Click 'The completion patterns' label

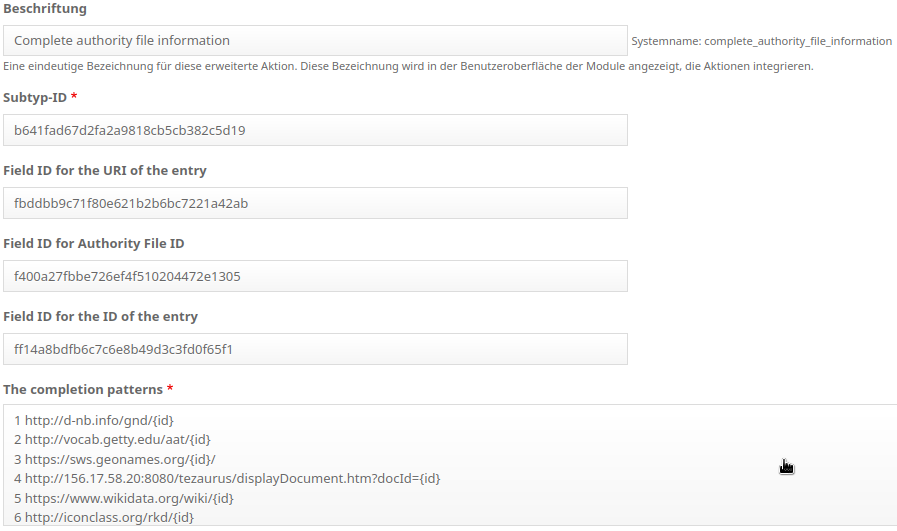point(83,390)
